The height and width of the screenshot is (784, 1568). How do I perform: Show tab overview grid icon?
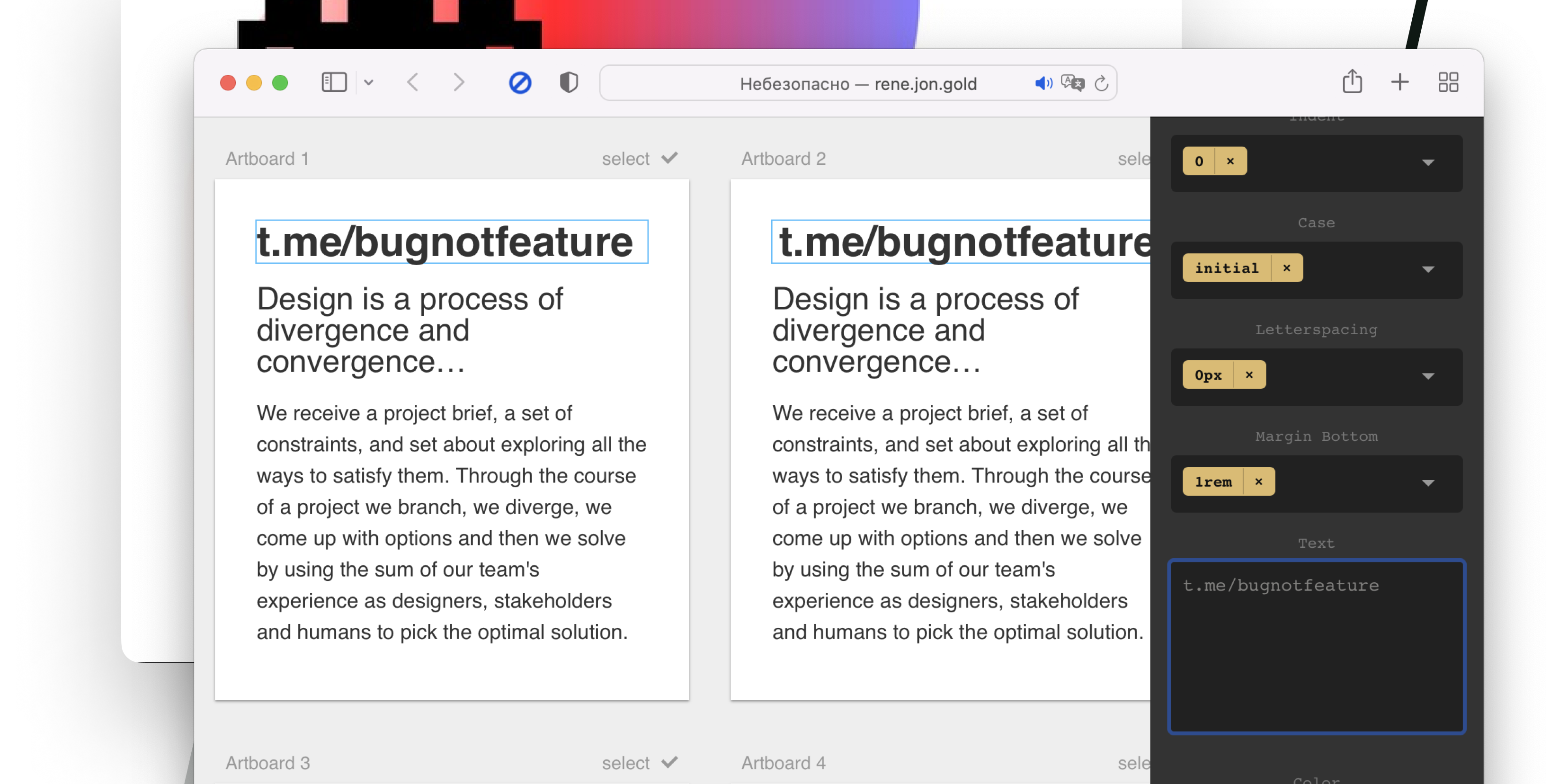[x=1448, y=82]
